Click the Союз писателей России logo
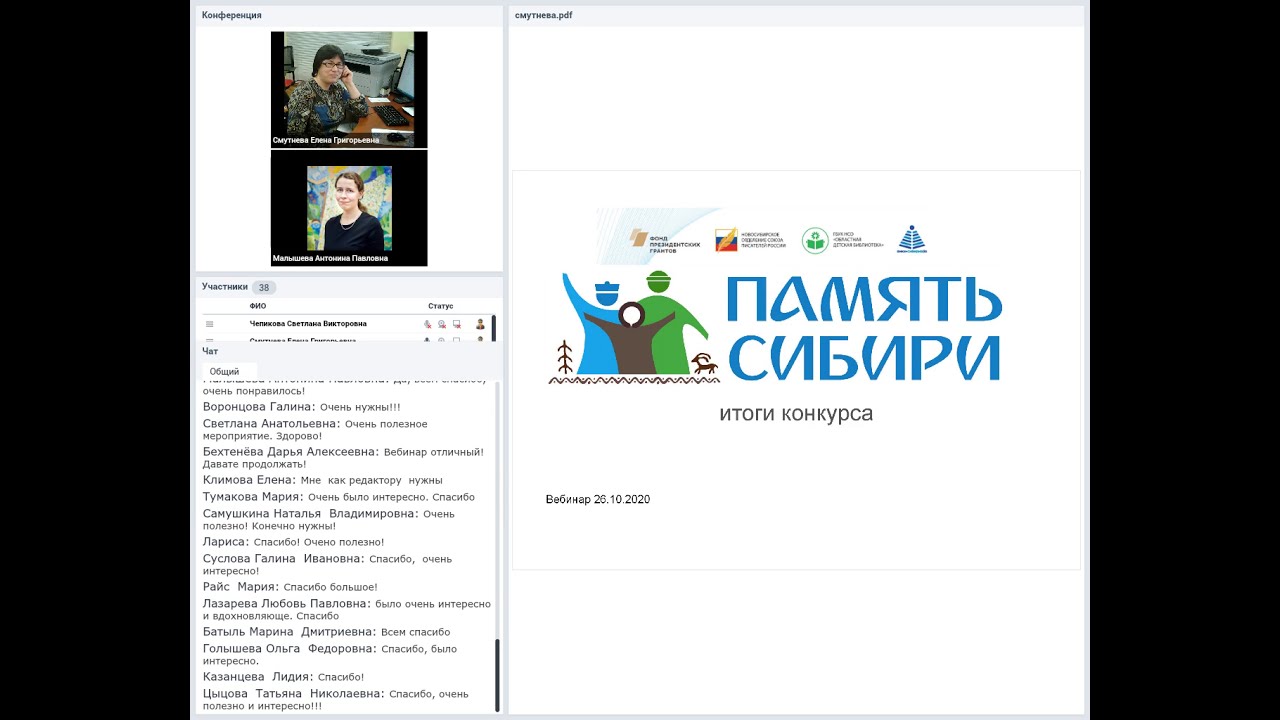This screenshot has height=720, width=1280. click(750, 240)
